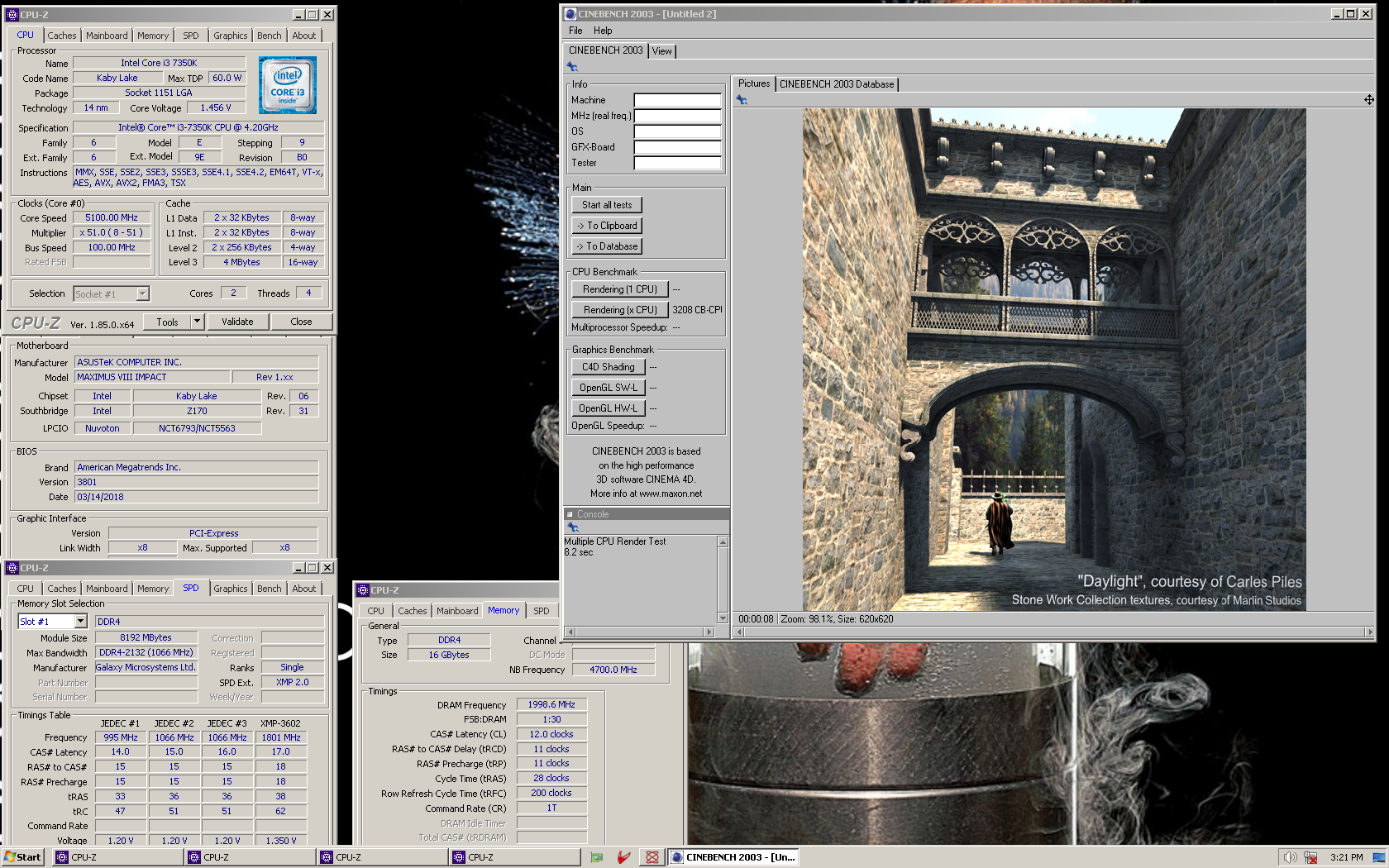
Task: Click the 'Multiple CPU Render Test' console line
Action: pos(615,541)
